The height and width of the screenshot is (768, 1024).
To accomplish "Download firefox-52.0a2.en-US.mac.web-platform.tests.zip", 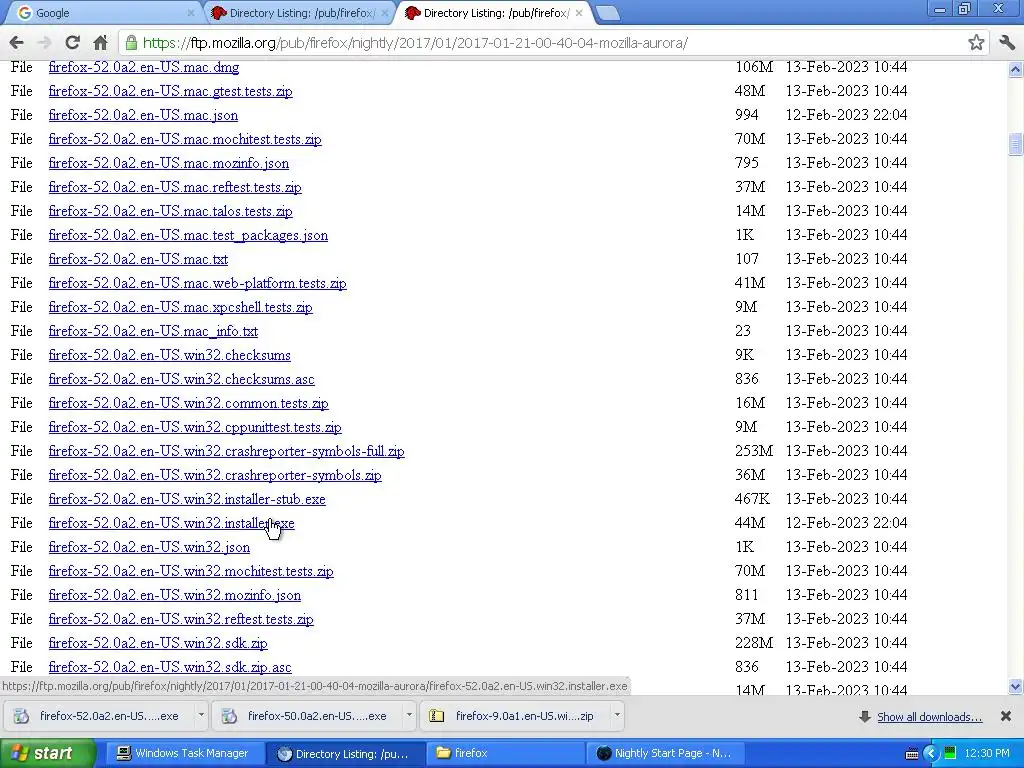I will [197, 283].
